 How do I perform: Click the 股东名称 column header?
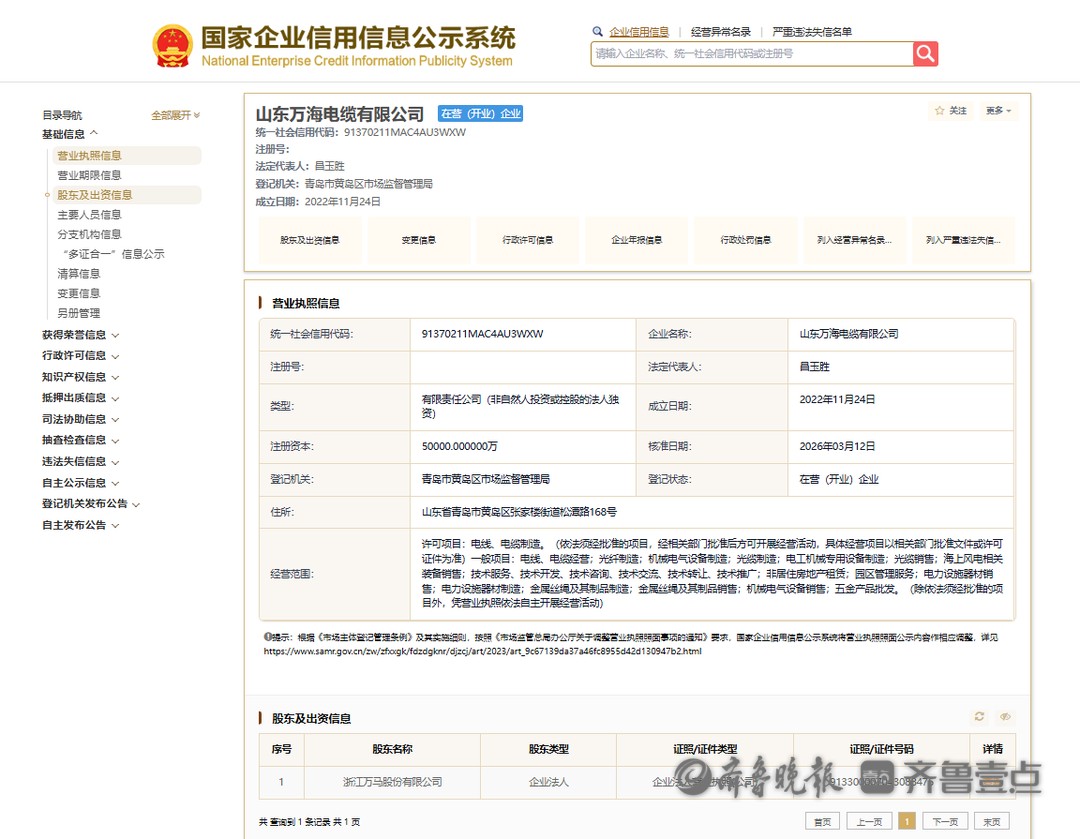tap(393, 749)
